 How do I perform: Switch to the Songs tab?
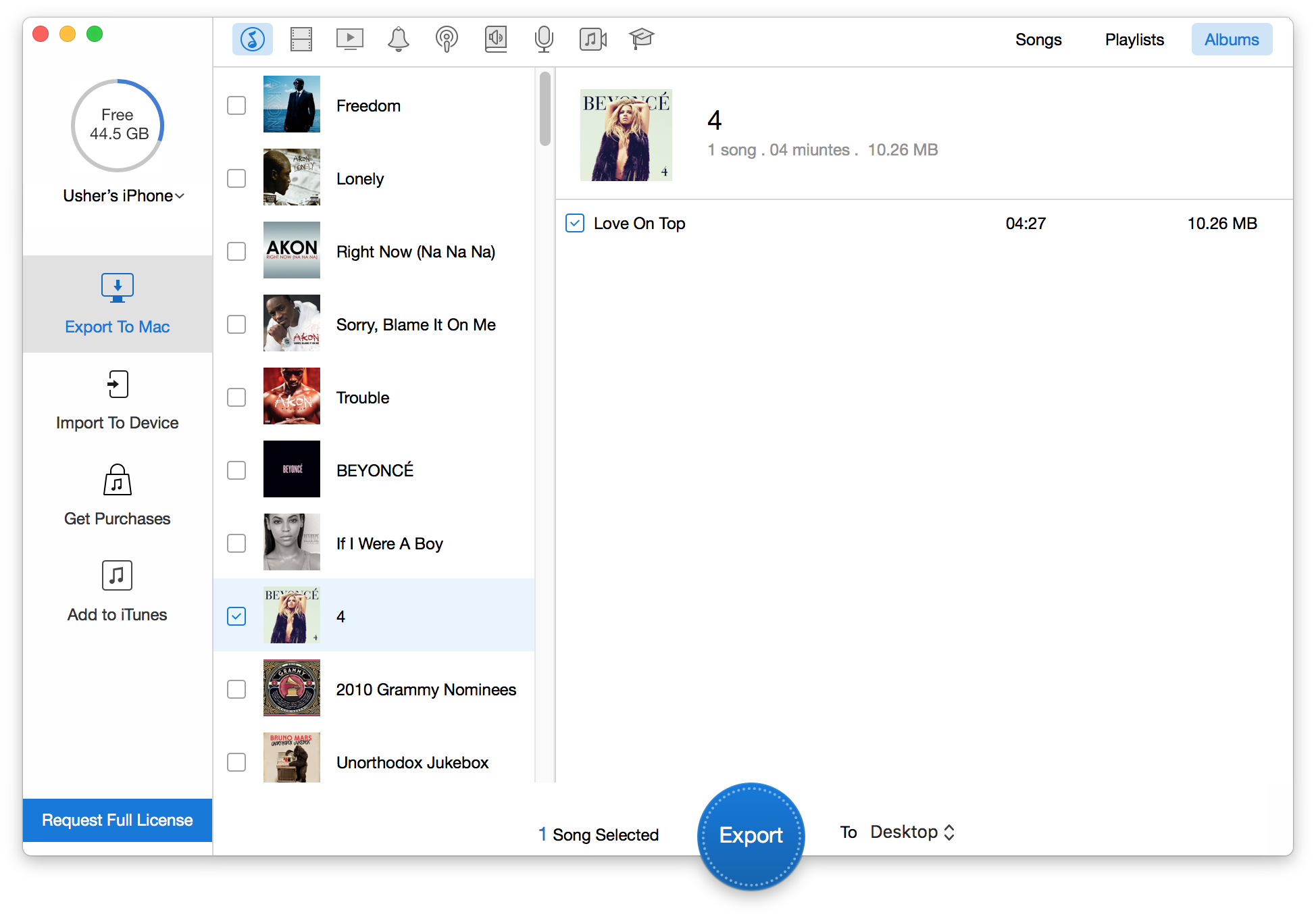pyautogui.click(x=1038, y=39)
